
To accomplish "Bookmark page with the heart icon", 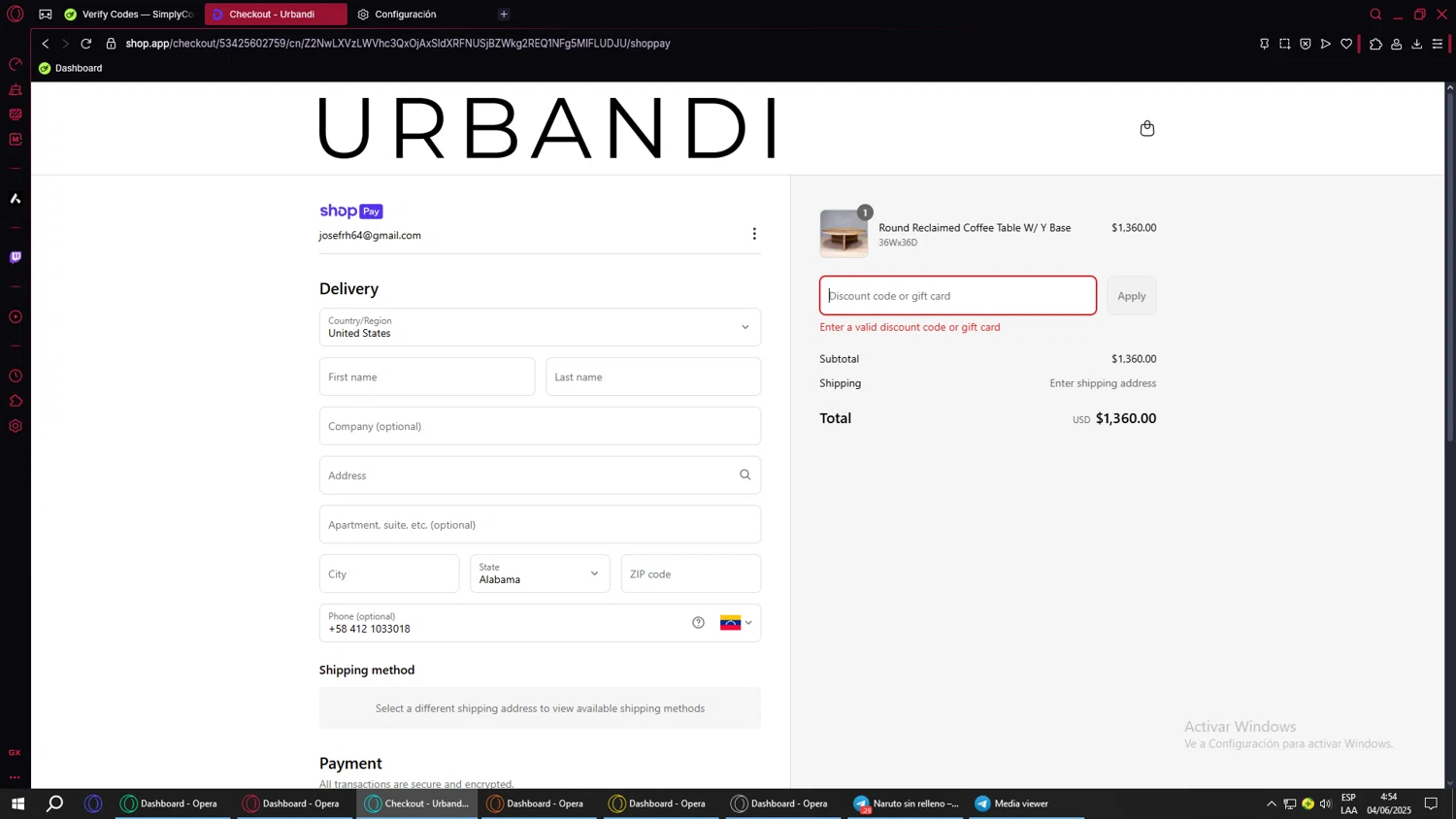I will coord(1346,44).
